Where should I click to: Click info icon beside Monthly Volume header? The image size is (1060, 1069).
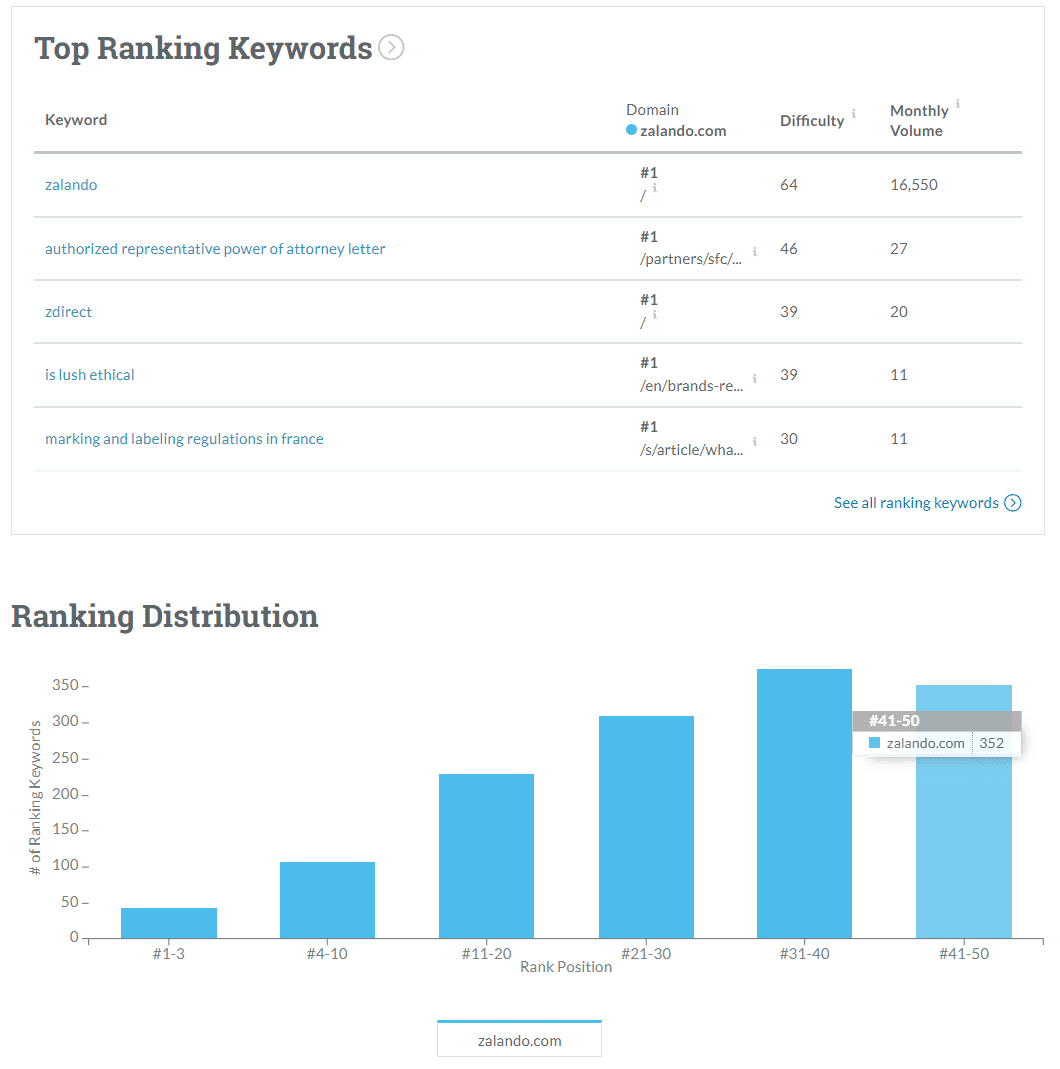point(958,104)
